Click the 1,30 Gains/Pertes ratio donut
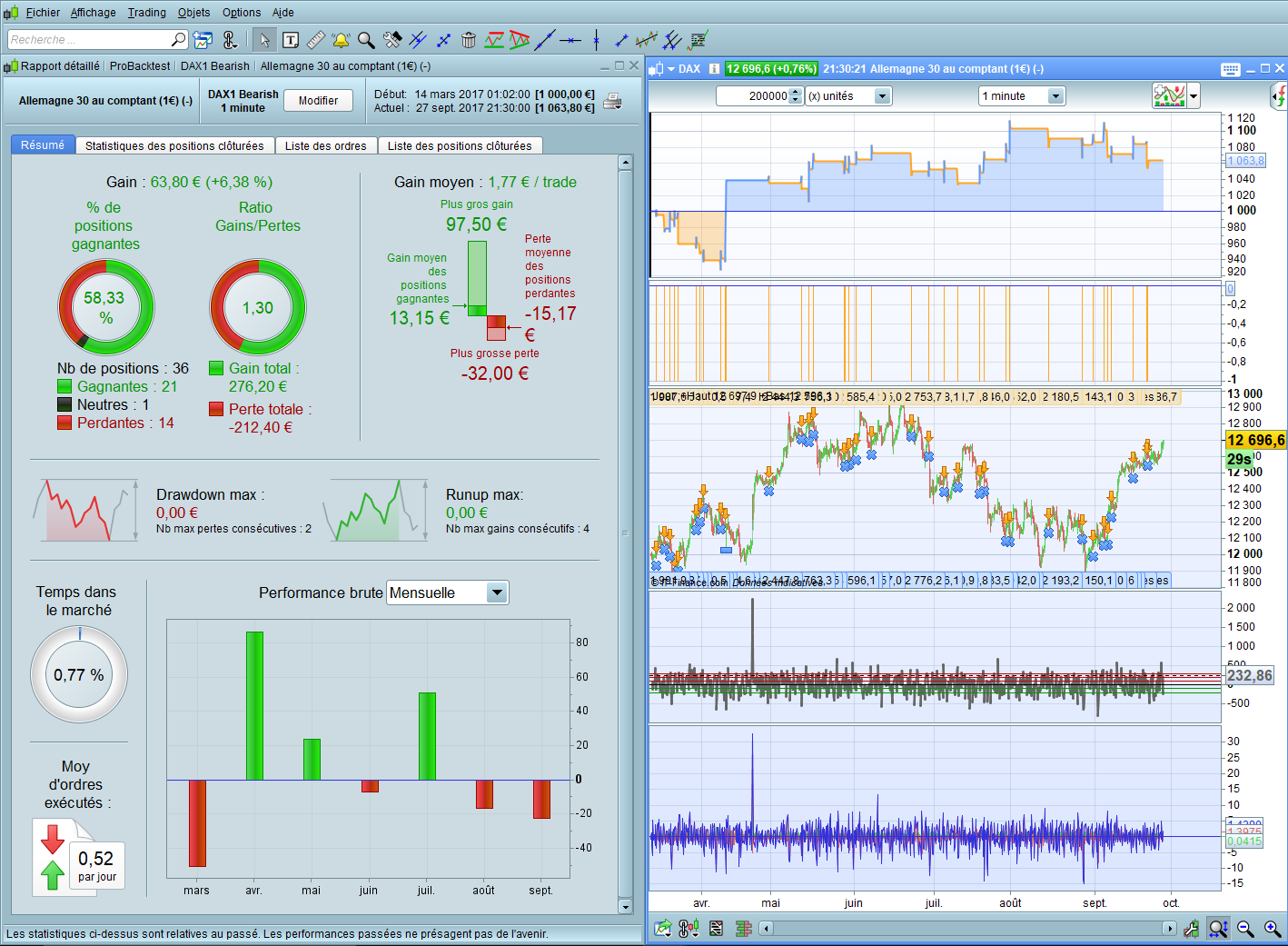This screenshot has height=946, width=1288. [258, 307]
